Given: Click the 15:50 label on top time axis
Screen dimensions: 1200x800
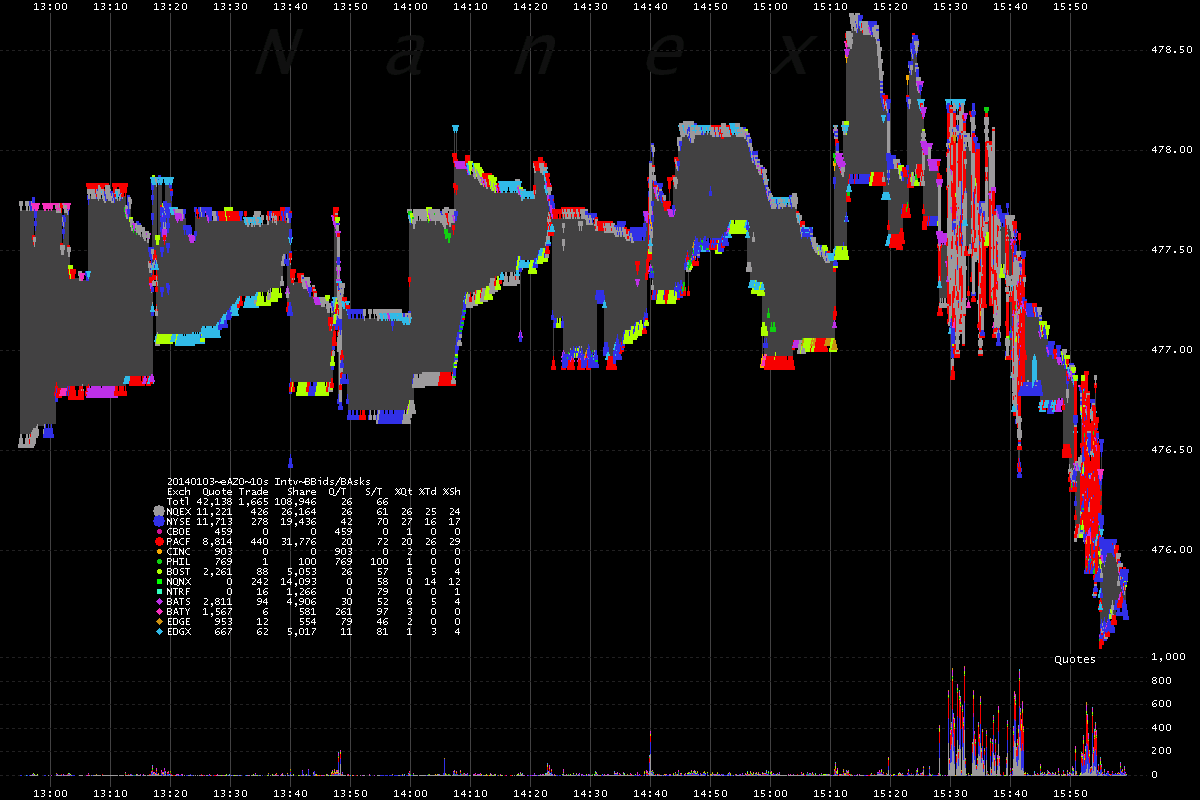Looking at the screenshot, I should click(x=1070, y=6).
